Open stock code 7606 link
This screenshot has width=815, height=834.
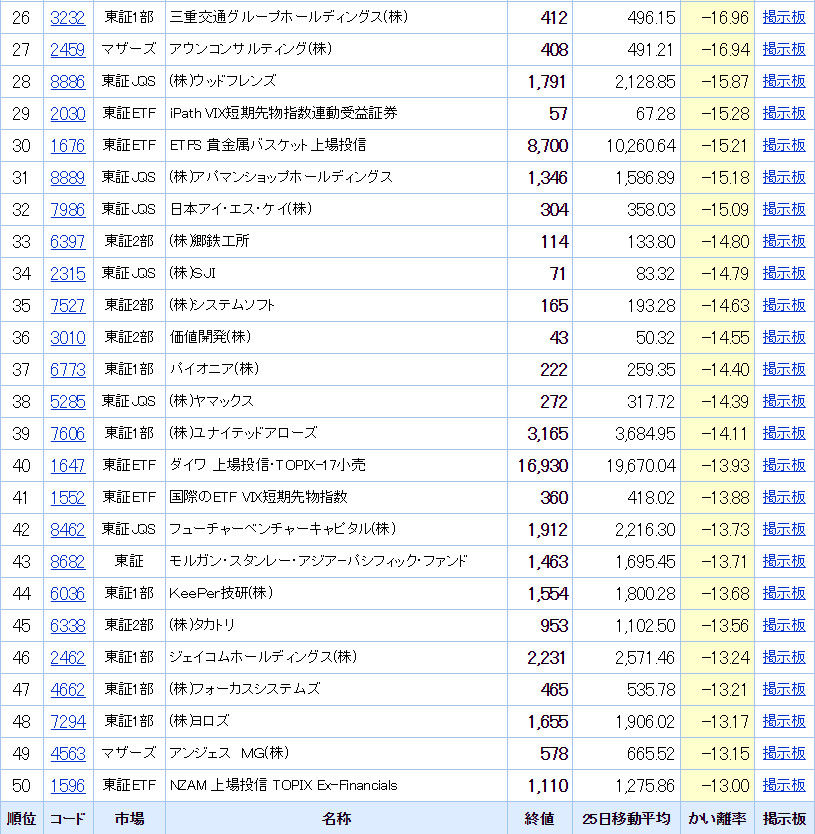(68, 434)
